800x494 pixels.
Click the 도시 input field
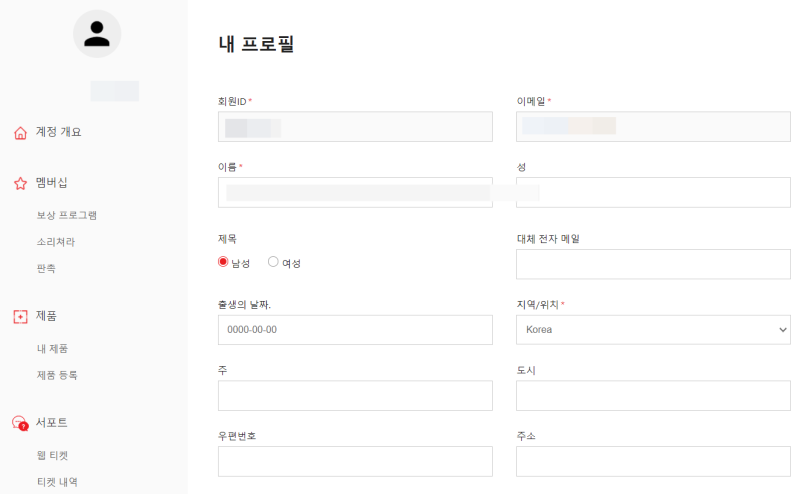click(653, 396)
